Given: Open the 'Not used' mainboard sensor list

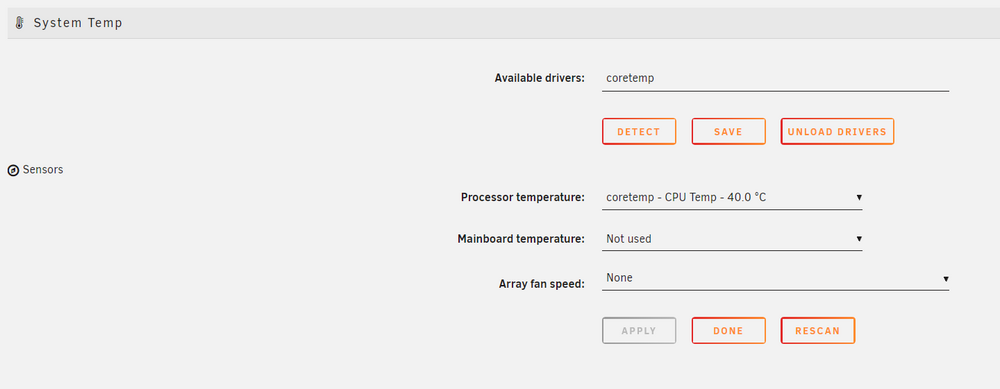Looking at the screenshot, I should [x=732, y=239].
